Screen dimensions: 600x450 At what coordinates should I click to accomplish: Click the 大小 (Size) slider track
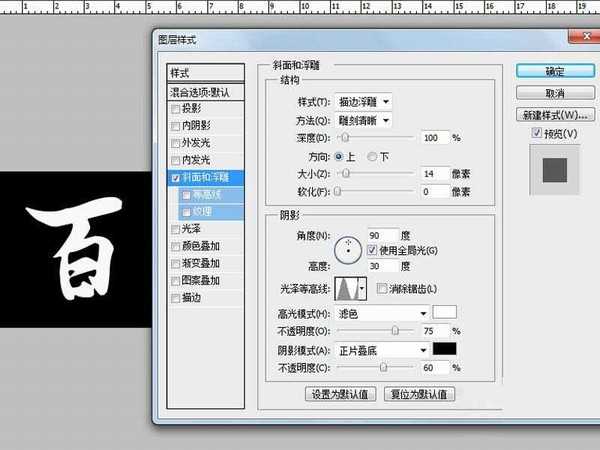click(370, 174)
